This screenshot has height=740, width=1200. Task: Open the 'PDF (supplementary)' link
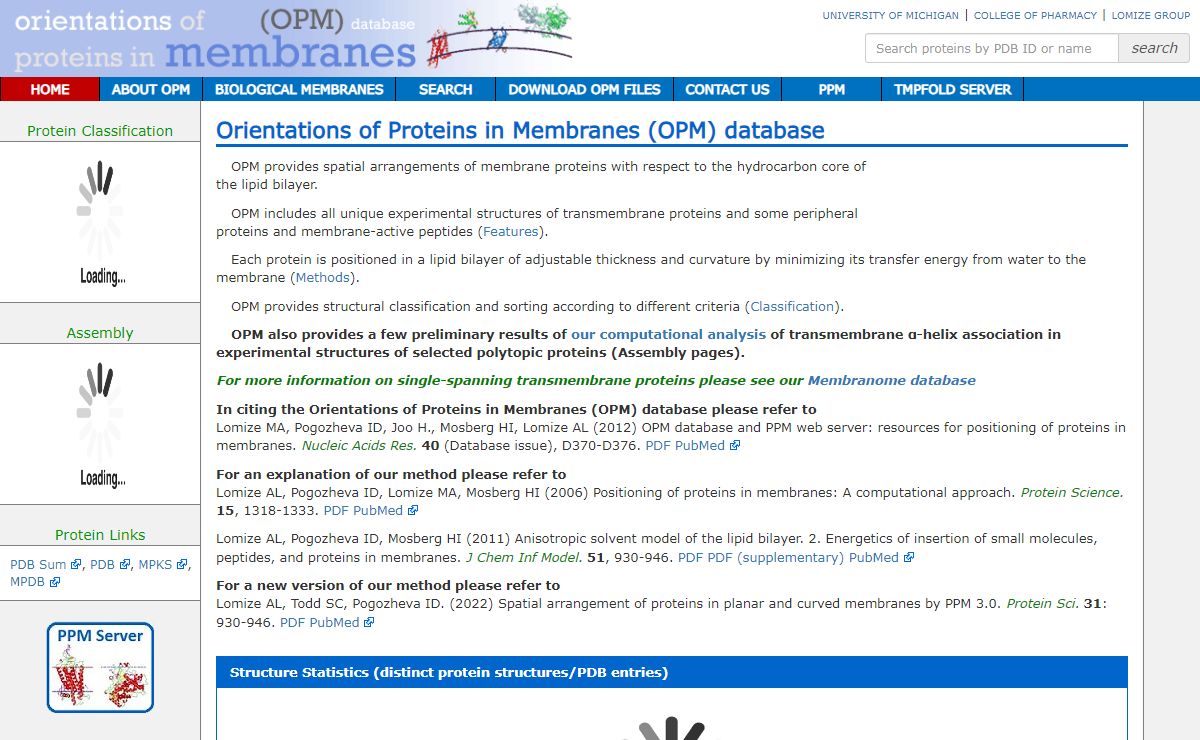(776, 557)
